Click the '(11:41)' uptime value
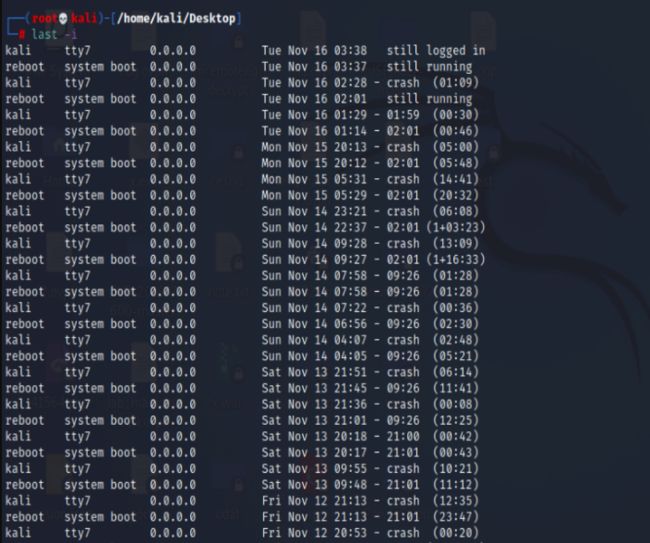This screenshot has height=543, width=650. pos(456,389)
